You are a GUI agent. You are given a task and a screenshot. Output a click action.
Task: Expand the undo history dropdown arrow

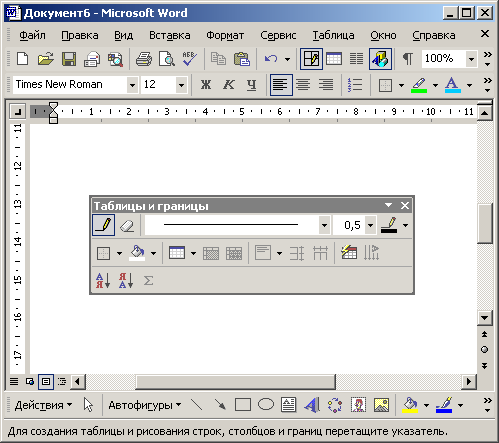point(287,59)
